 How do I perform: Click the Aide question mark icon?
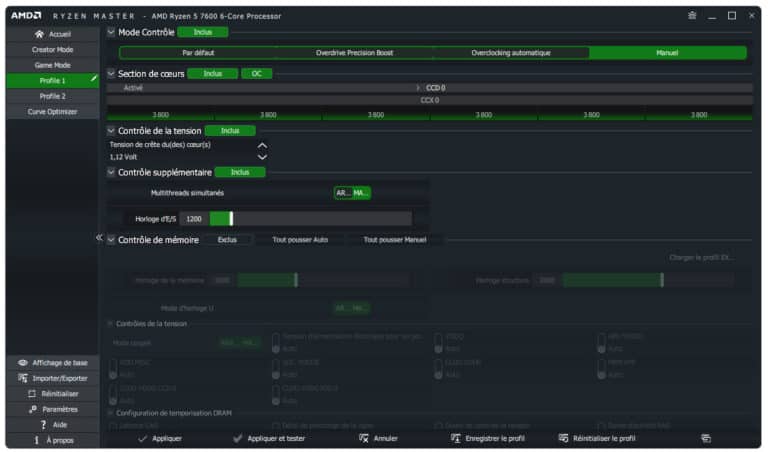pyautogui.click(x=43, y=425)
